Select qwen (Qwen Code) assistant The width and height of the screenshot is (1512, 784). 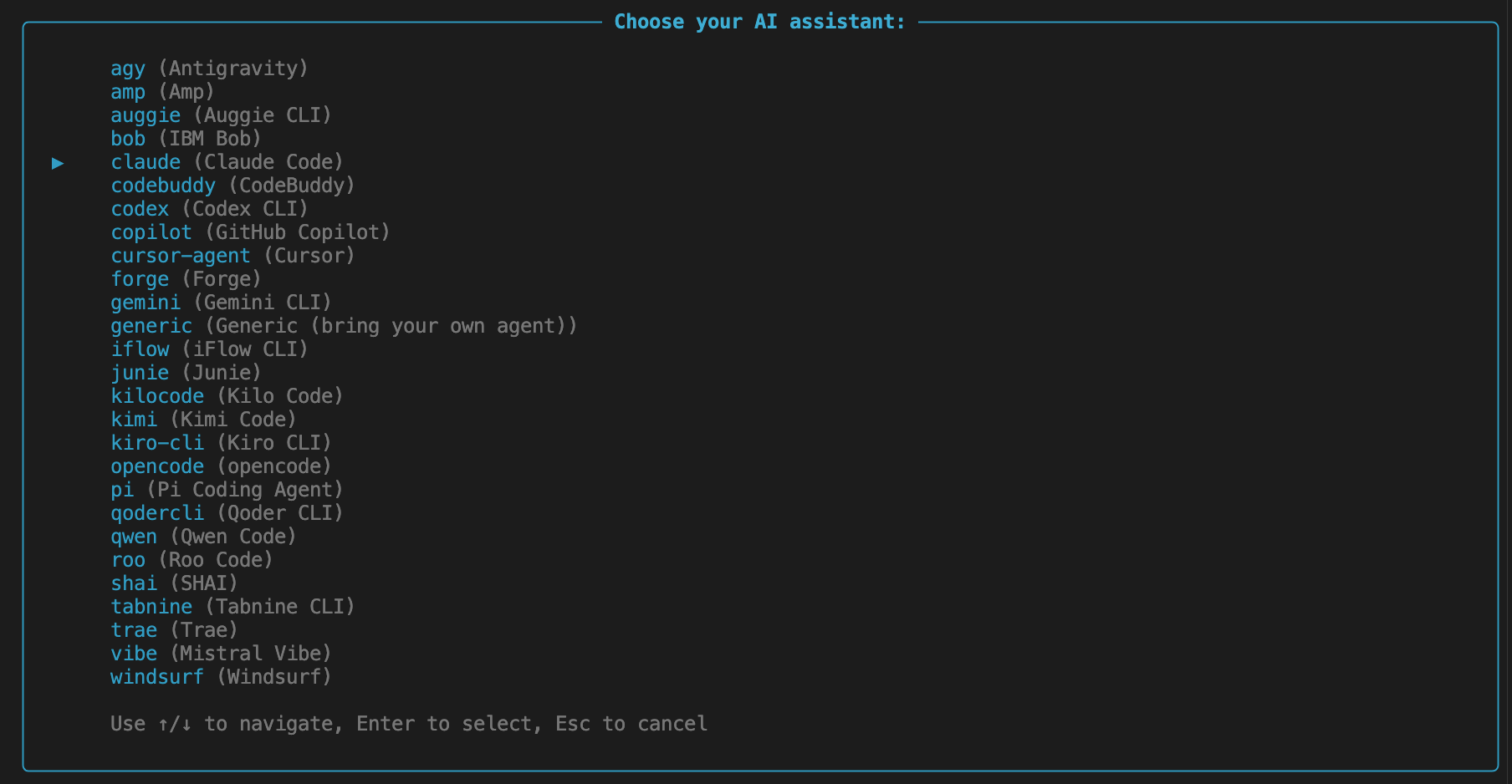[203, 537]
